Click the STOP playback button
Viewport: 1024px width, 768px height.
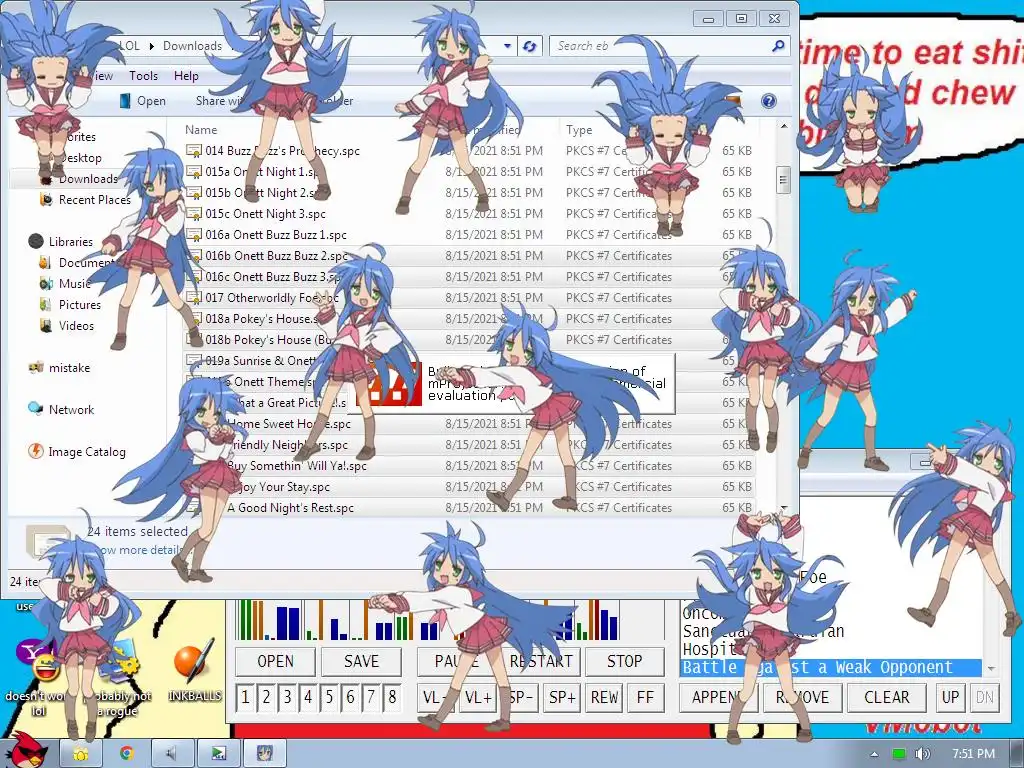pyautogui.click(x=625, y=662)
